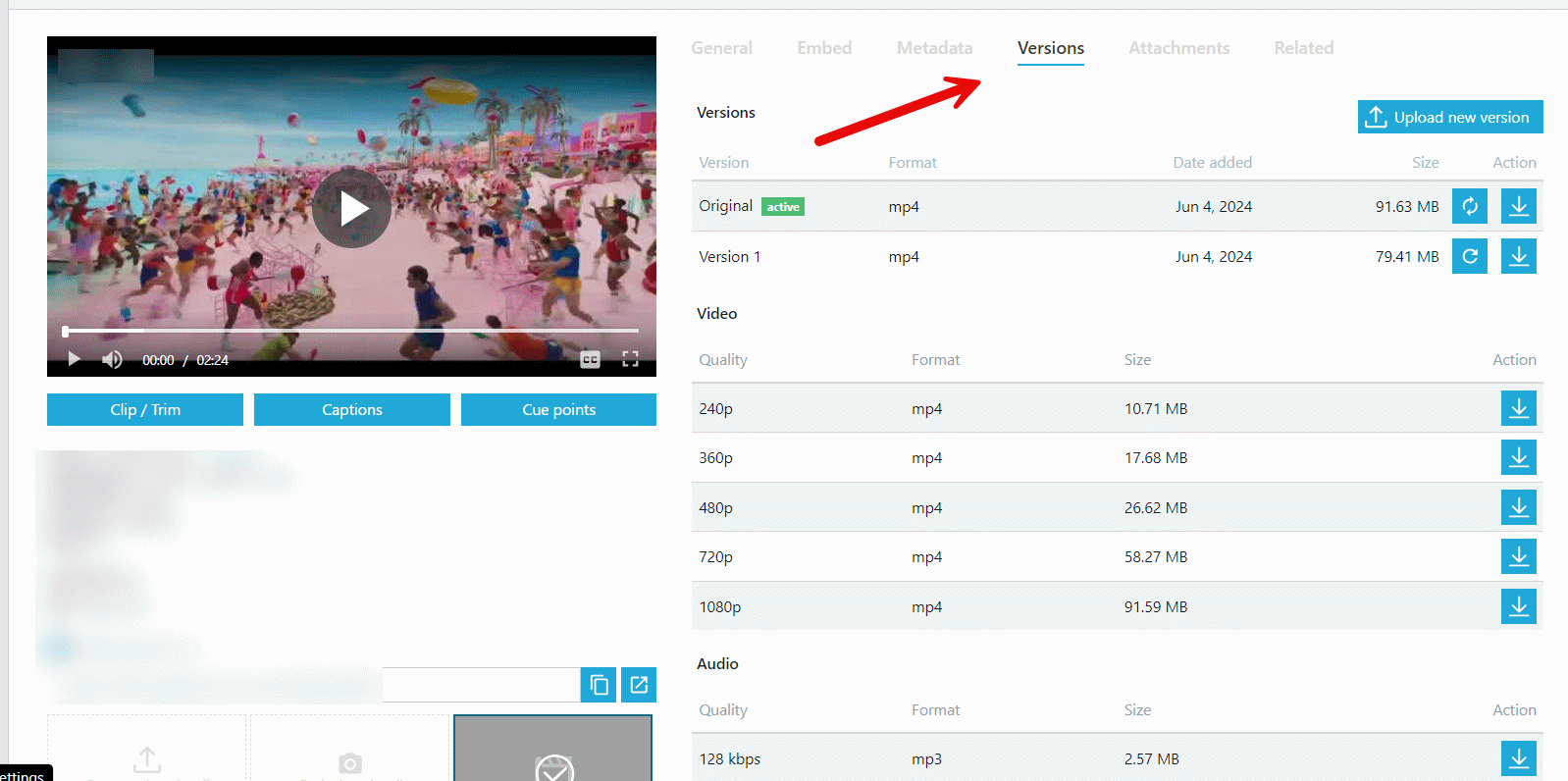1568x781 pixels.
Task: Switch to the Metadata tab
Action: coord(934,48)
